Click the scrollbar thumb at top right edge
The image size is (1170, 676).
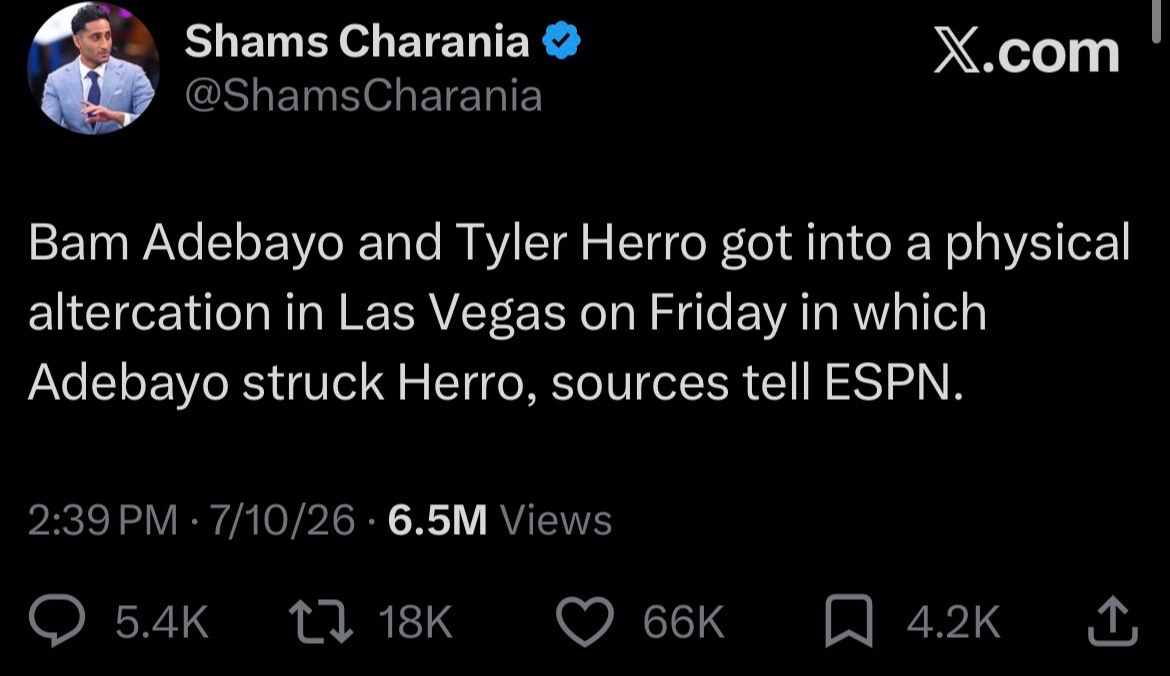click(x=1157, y=22)
